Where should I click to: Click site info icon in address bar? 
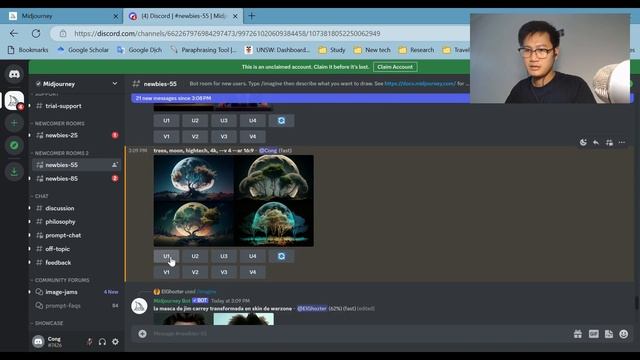(x=63, y=33)
